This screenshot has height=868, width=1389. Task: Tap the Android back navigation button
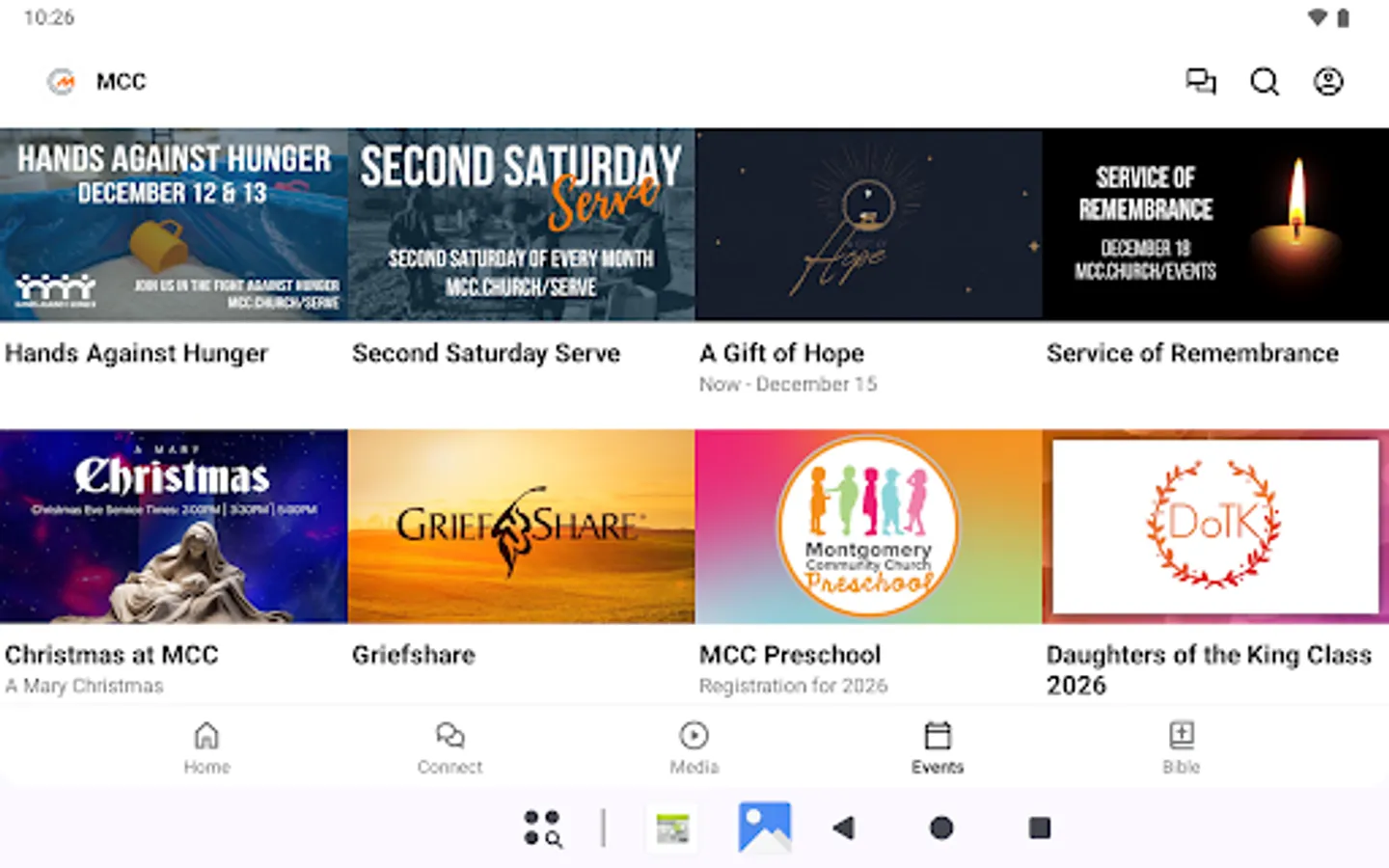click(x=844, y=827)
